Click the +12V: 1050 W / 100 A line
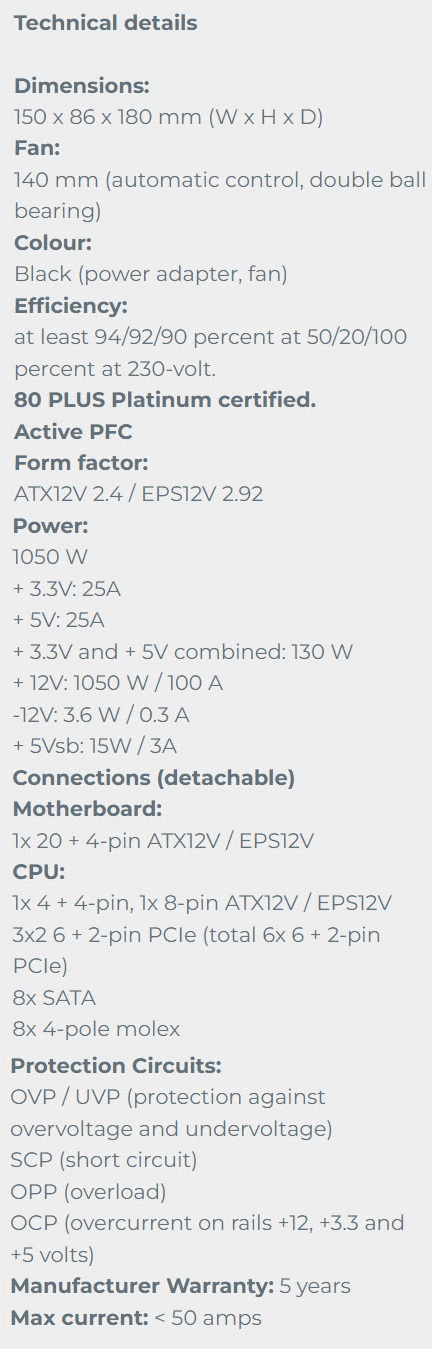 point(118,683)
